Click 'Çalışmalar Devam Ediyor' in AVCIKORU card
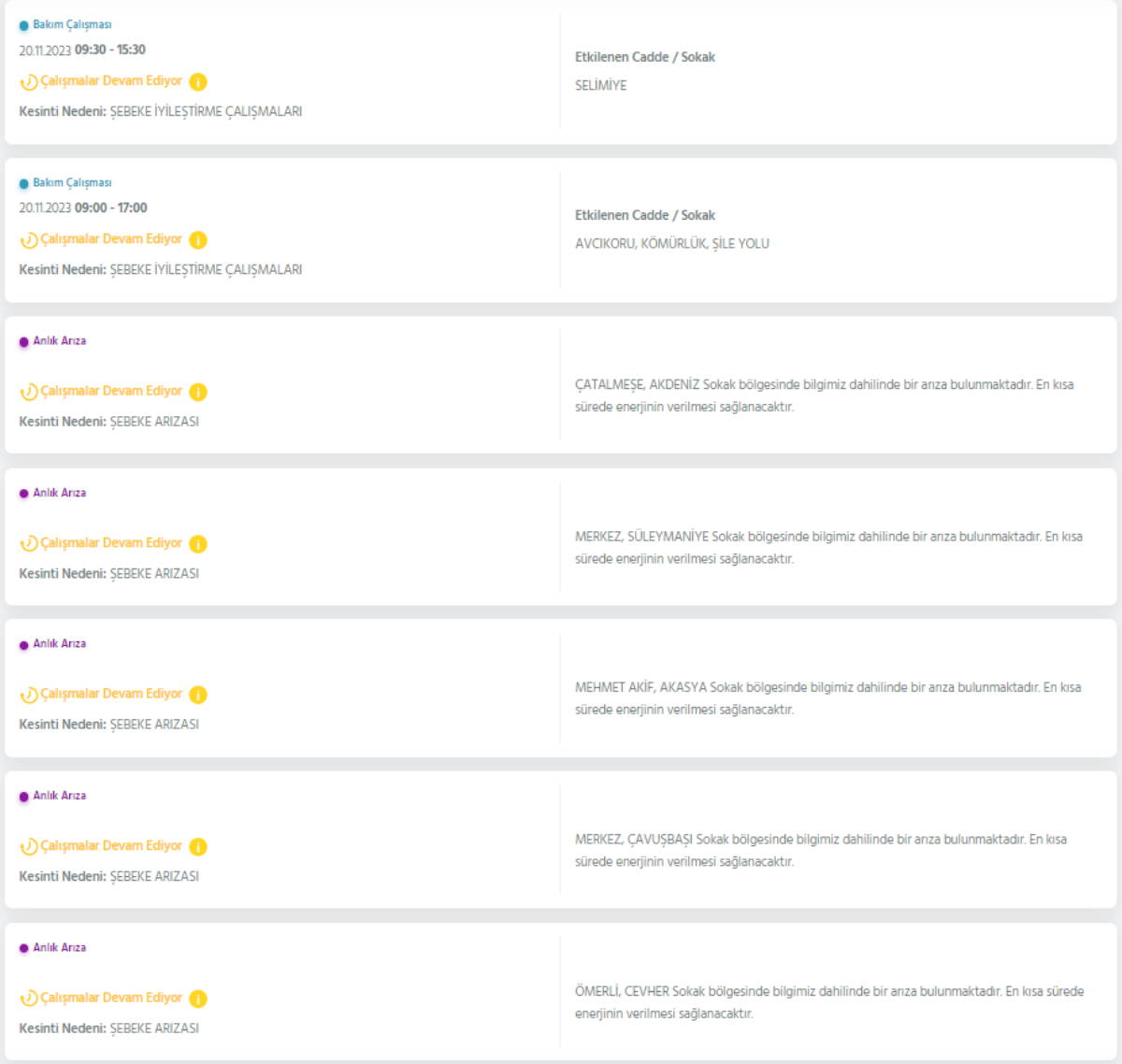The image size is (1122, 1064). [x=111, y=239]
